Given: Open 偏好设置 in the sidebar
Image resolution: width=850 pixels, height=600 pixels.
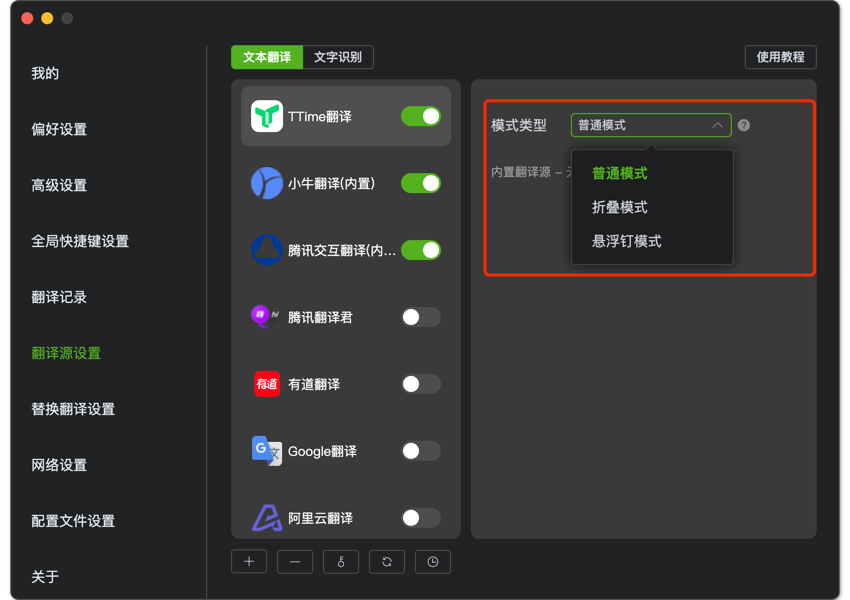Looking at the screenshot, I should (59, 129).
